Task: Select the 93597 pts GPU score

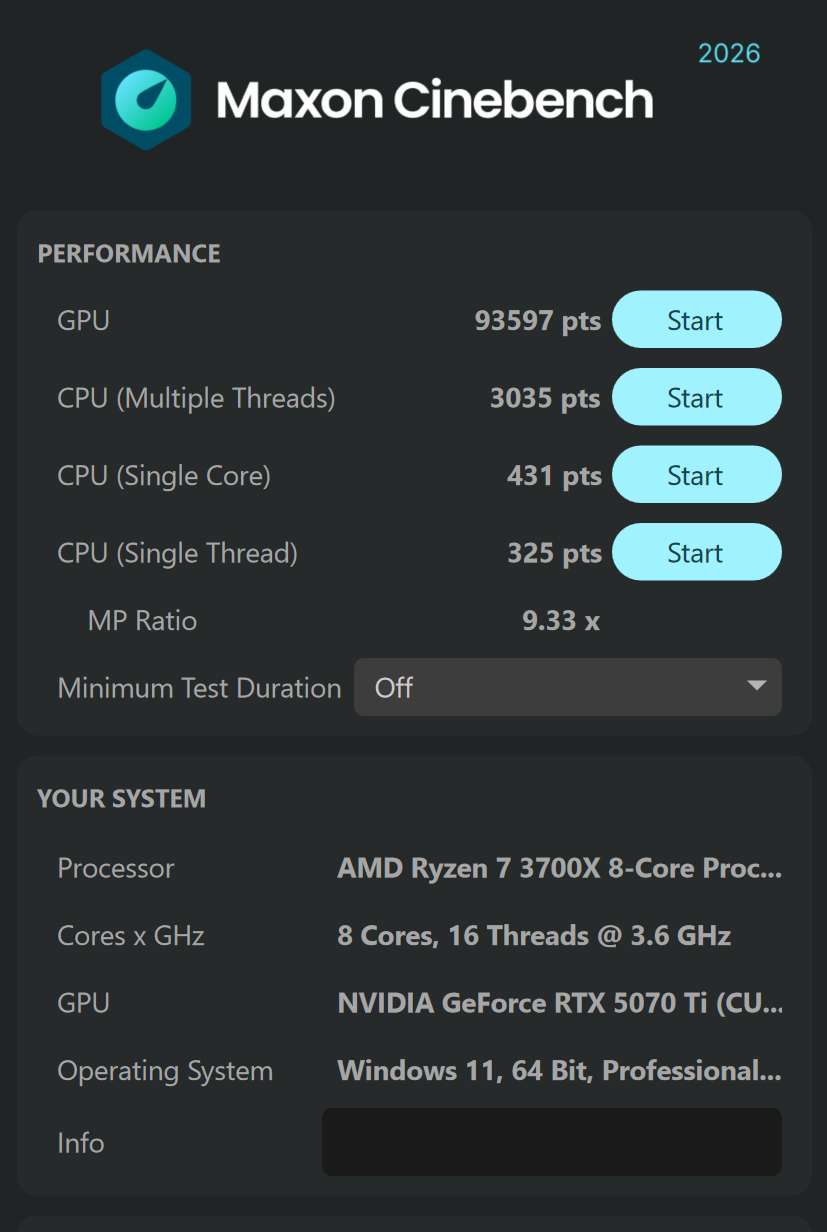Action: point(538,321)
